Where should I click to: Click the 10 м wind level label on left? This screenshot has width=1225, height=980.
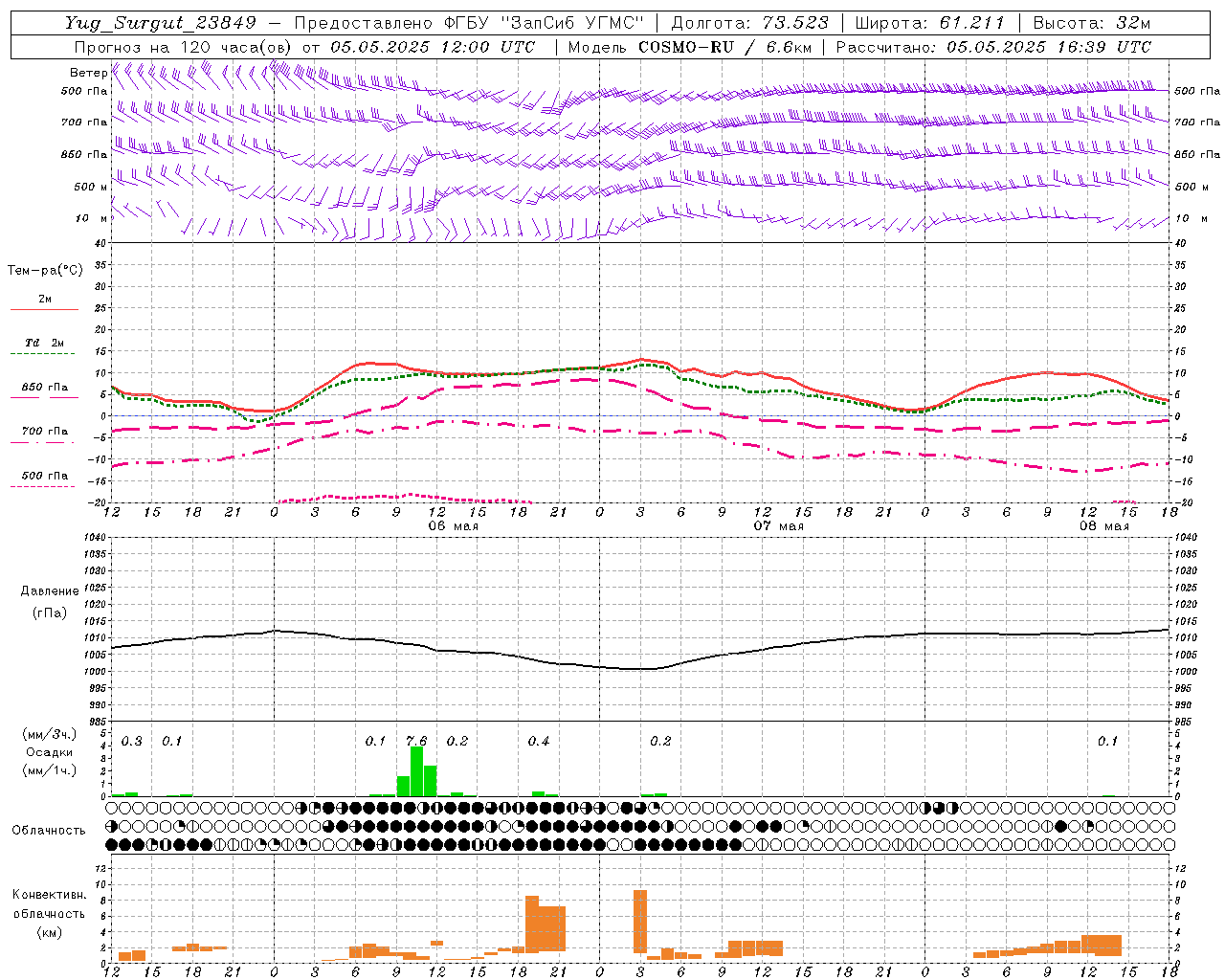click(x=92, y=218)
